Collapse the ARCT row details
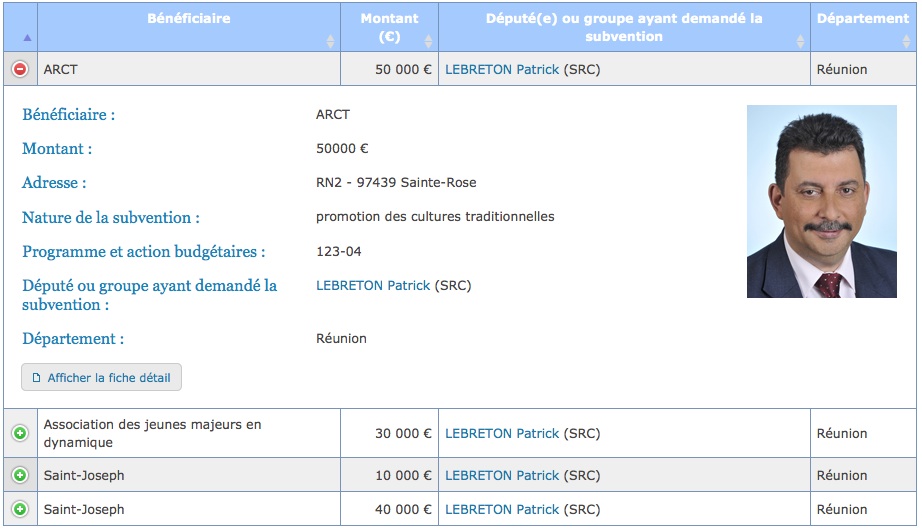922x532 pixels. (x=20, y=69)
